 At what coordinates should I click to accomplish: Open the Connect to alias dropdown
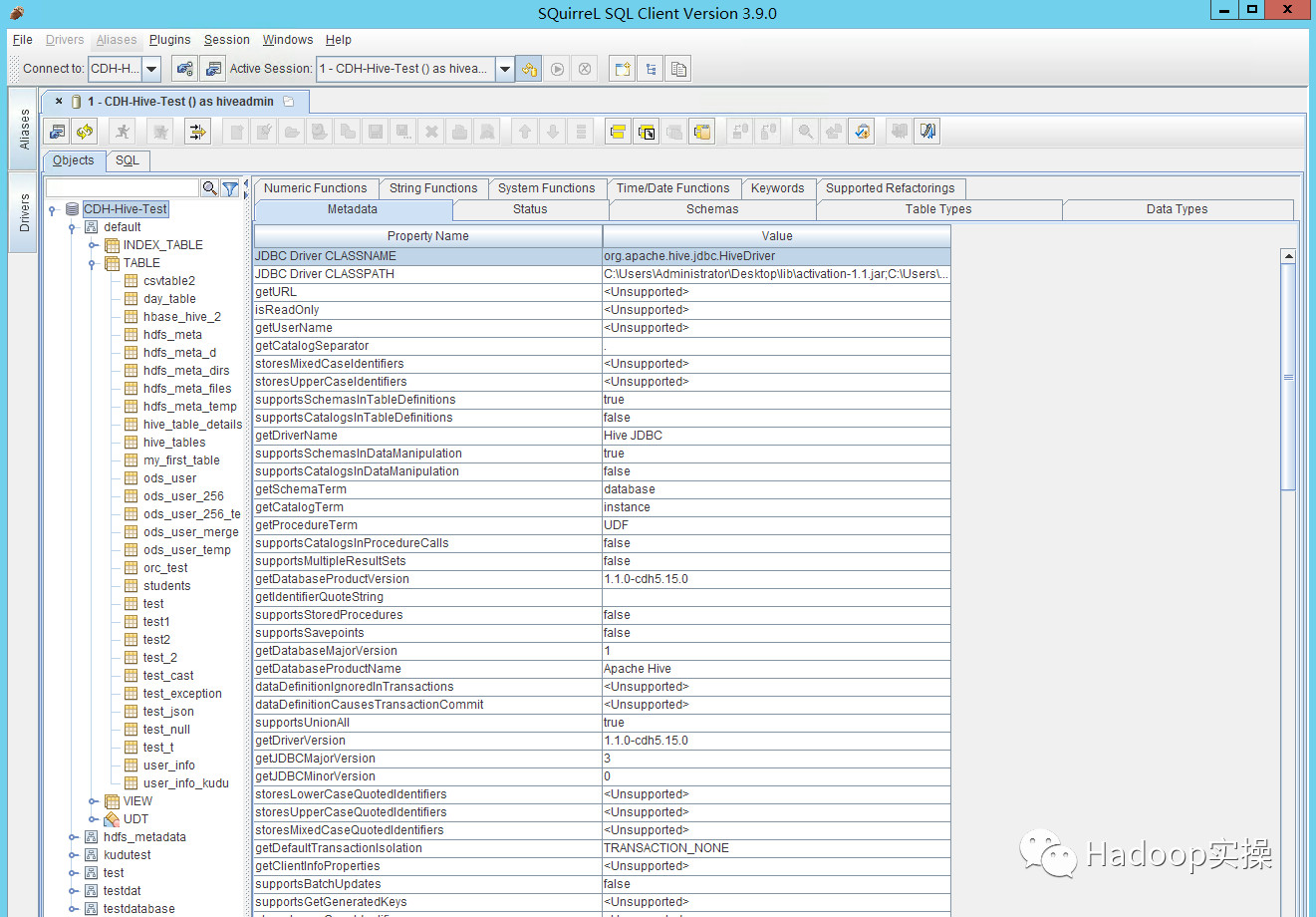point(151,69)
